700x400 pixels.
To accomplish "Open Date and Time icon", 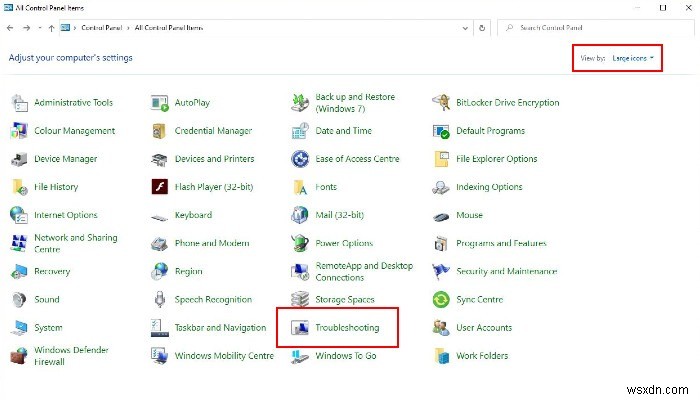I will pyautogui.click(x=300, y=131).
